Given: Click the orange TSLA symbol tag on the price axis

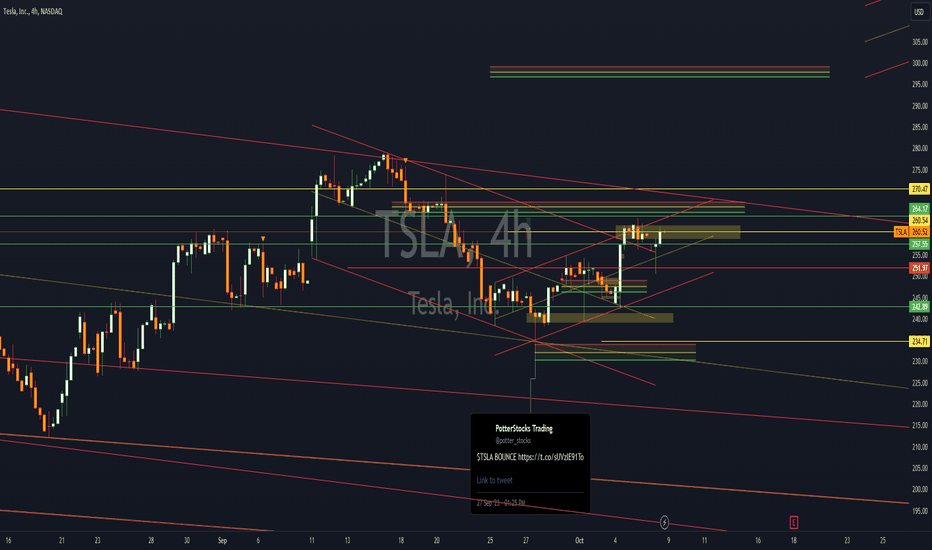Looking at the screenshot, I should tap(902, 232).
